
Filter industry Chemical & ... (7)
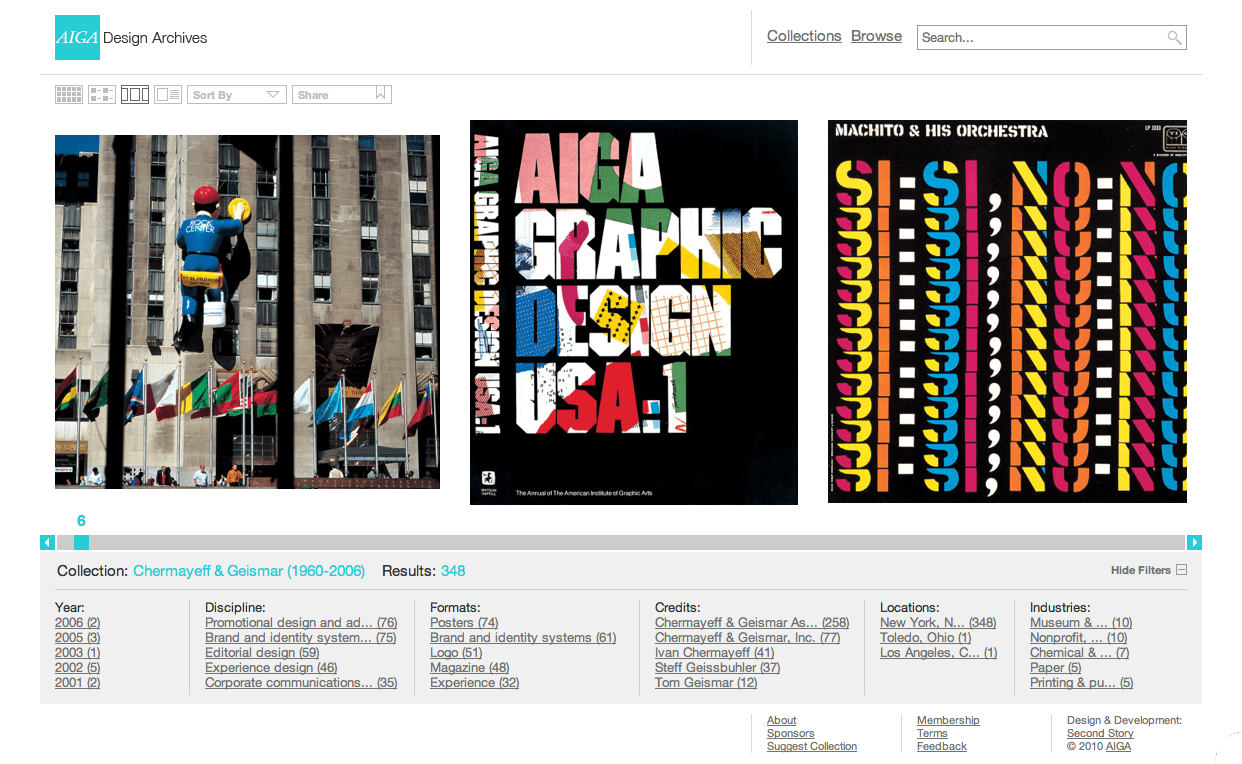tap(1080, 653)
